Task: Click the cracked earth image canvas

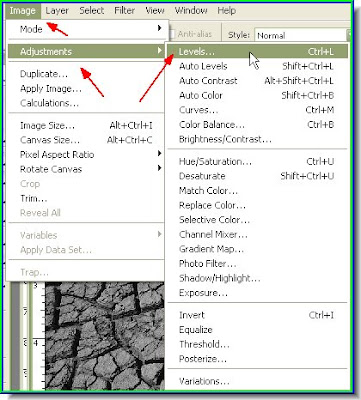Action: pyautogui.click(x=105, y=336)
